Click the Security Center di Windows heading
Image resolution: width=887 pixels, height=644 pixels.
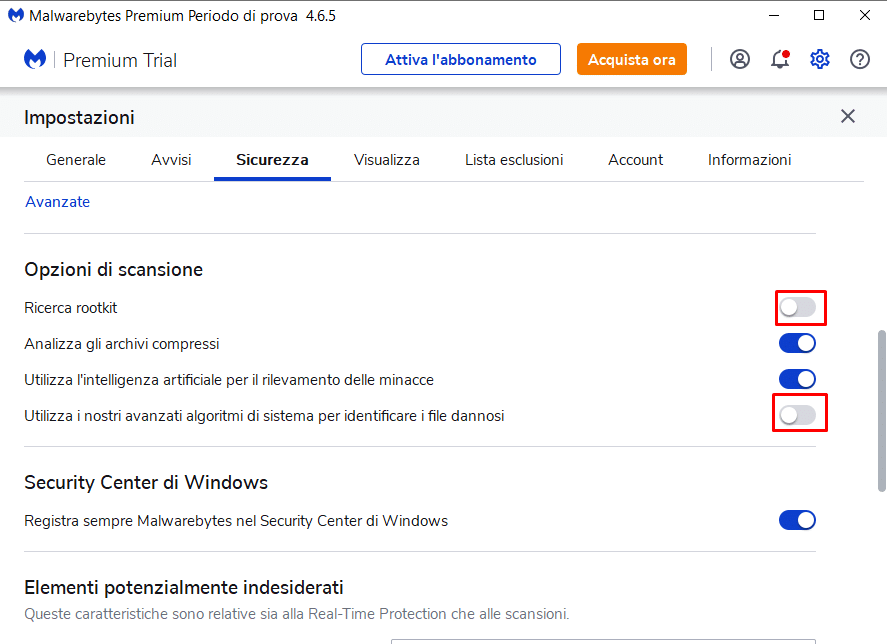coord(146,483)
